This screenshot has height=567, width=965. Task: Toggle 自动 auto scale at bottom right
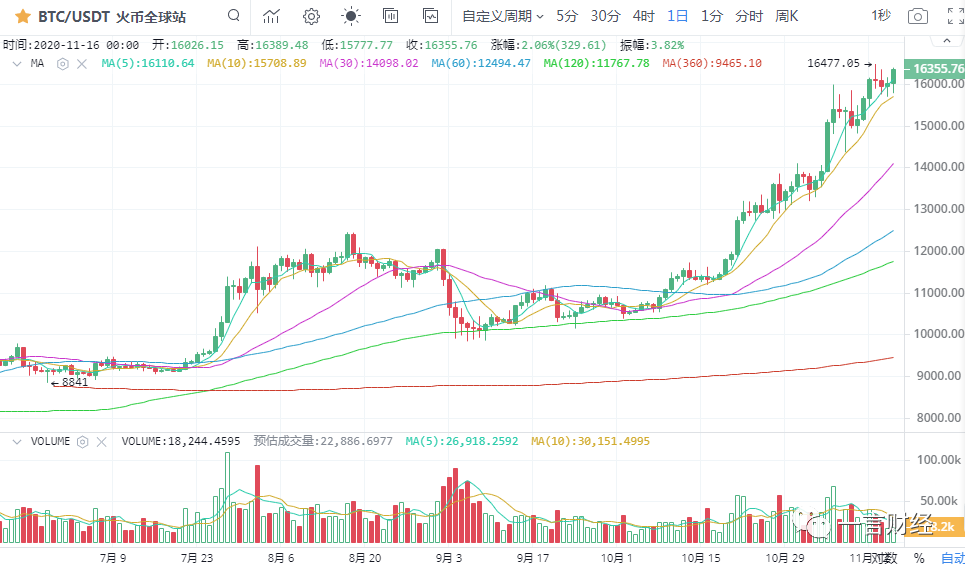tap(951, 557)
